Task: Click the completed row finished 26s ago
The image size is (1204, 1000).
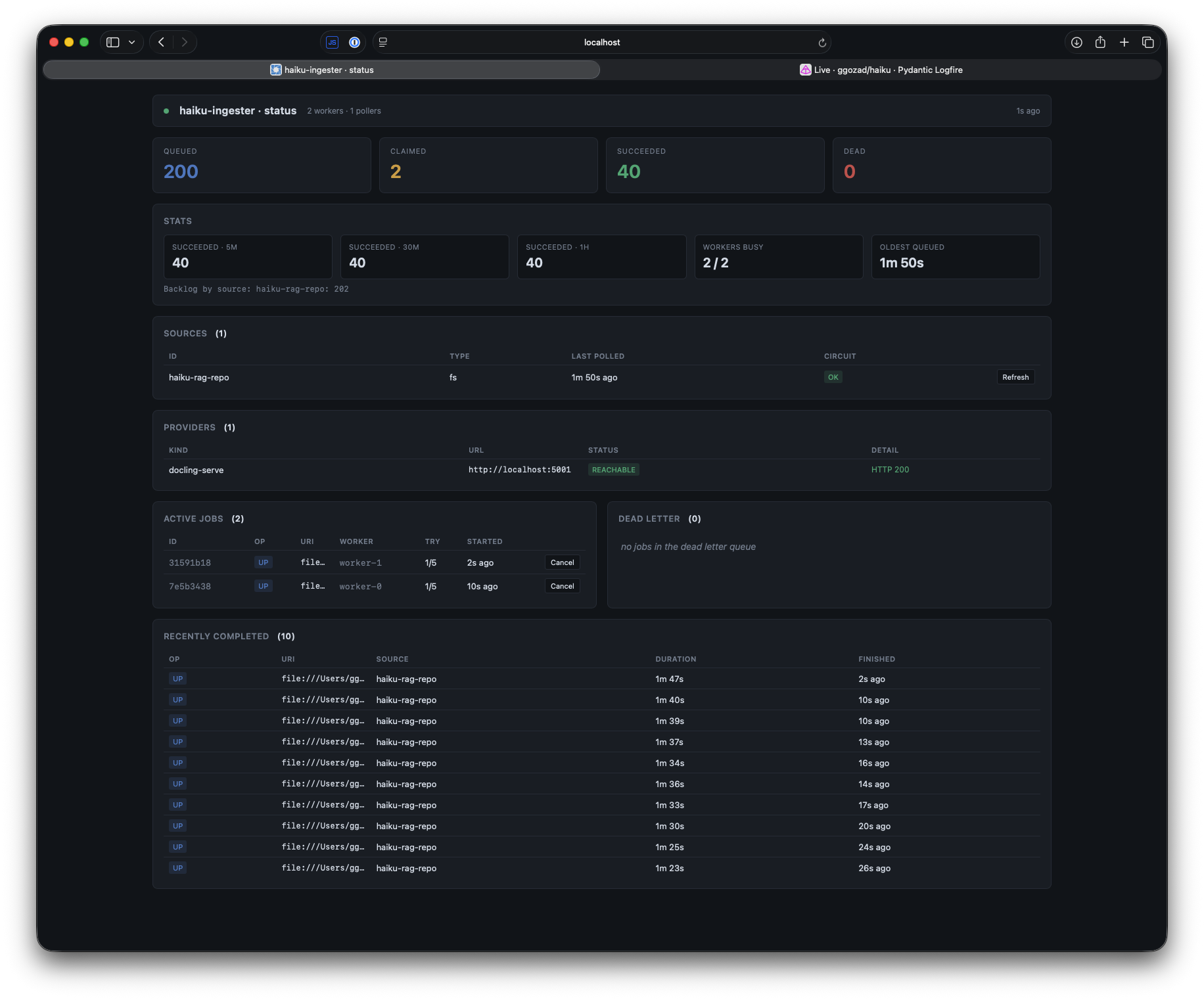Action: point(601,868)
